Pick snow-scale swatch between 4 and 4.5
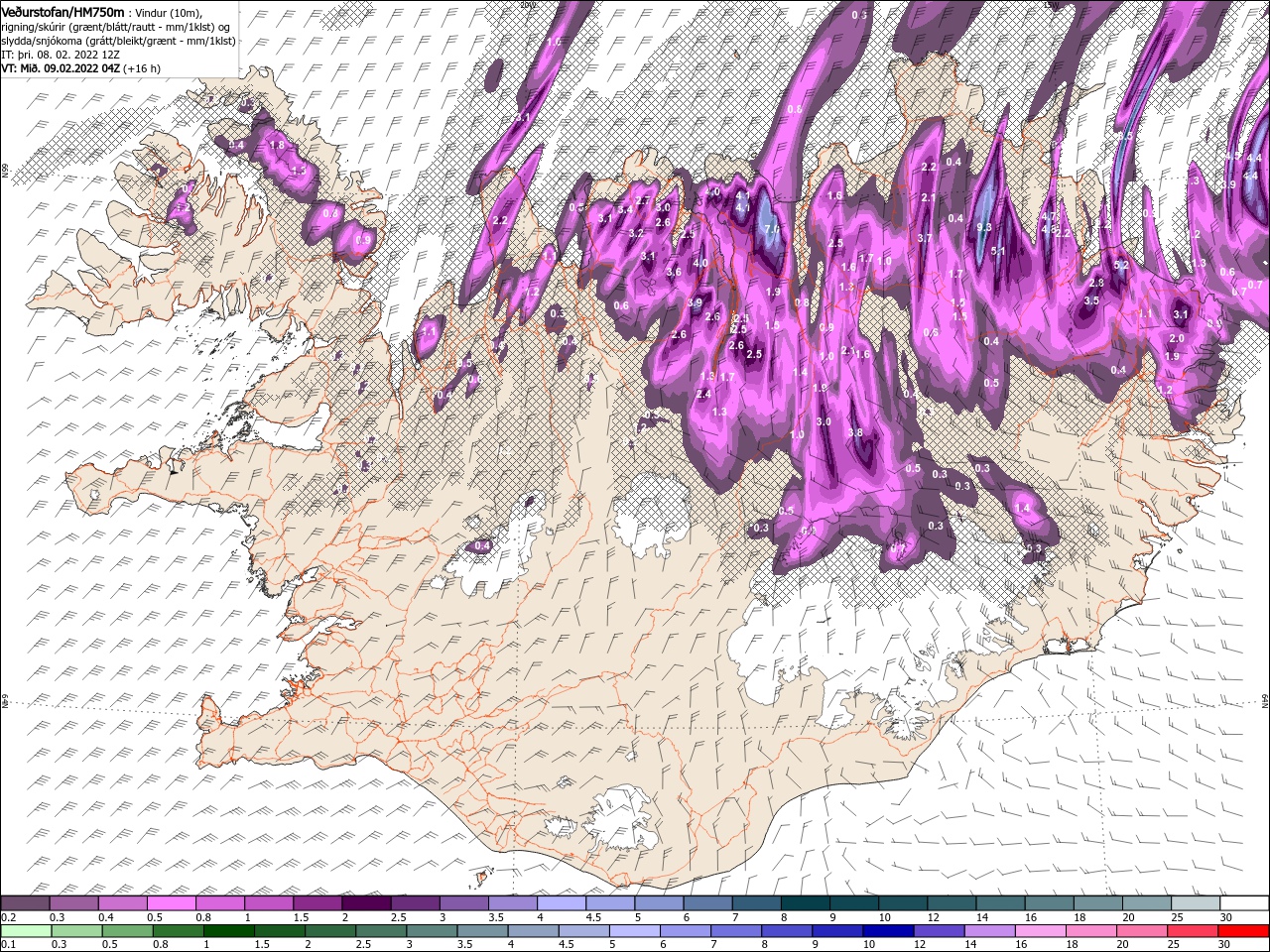Image resolution: width=1270 pixels, height=952 pixels. point(562,903)
